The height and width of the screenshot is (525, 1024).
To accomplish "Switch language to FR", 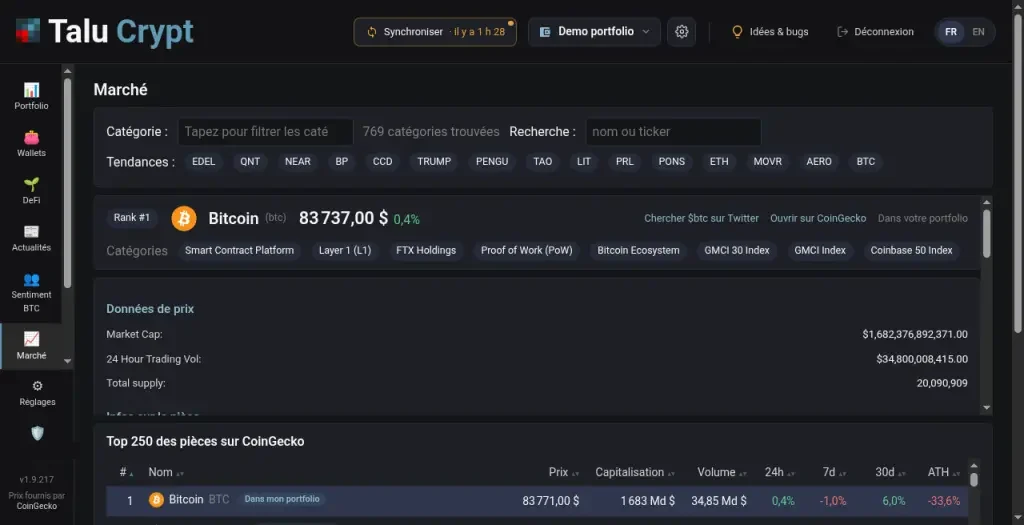I will tap(951, 31).
